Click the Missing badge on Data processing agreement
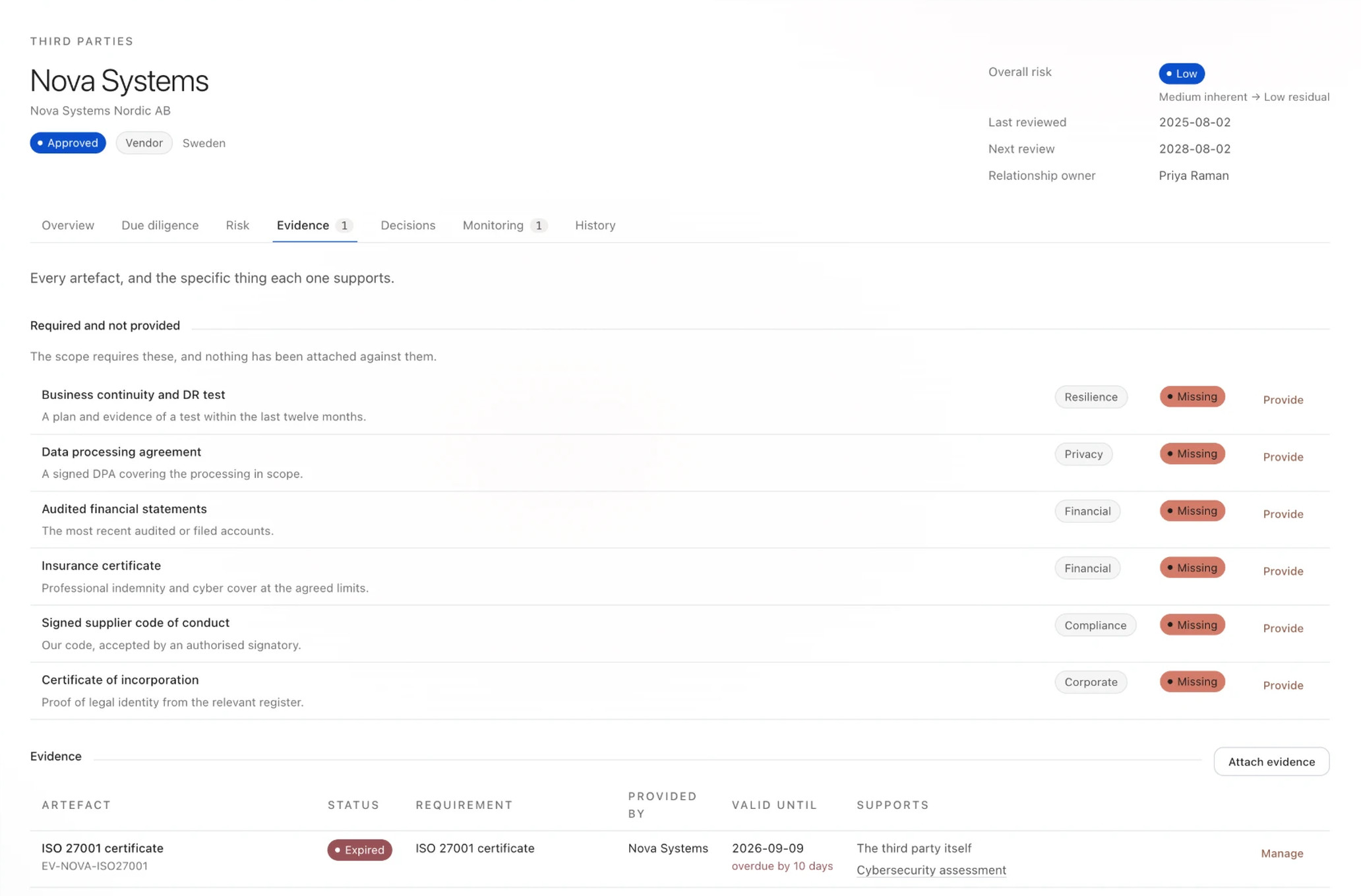 [x=1192, y=454]
